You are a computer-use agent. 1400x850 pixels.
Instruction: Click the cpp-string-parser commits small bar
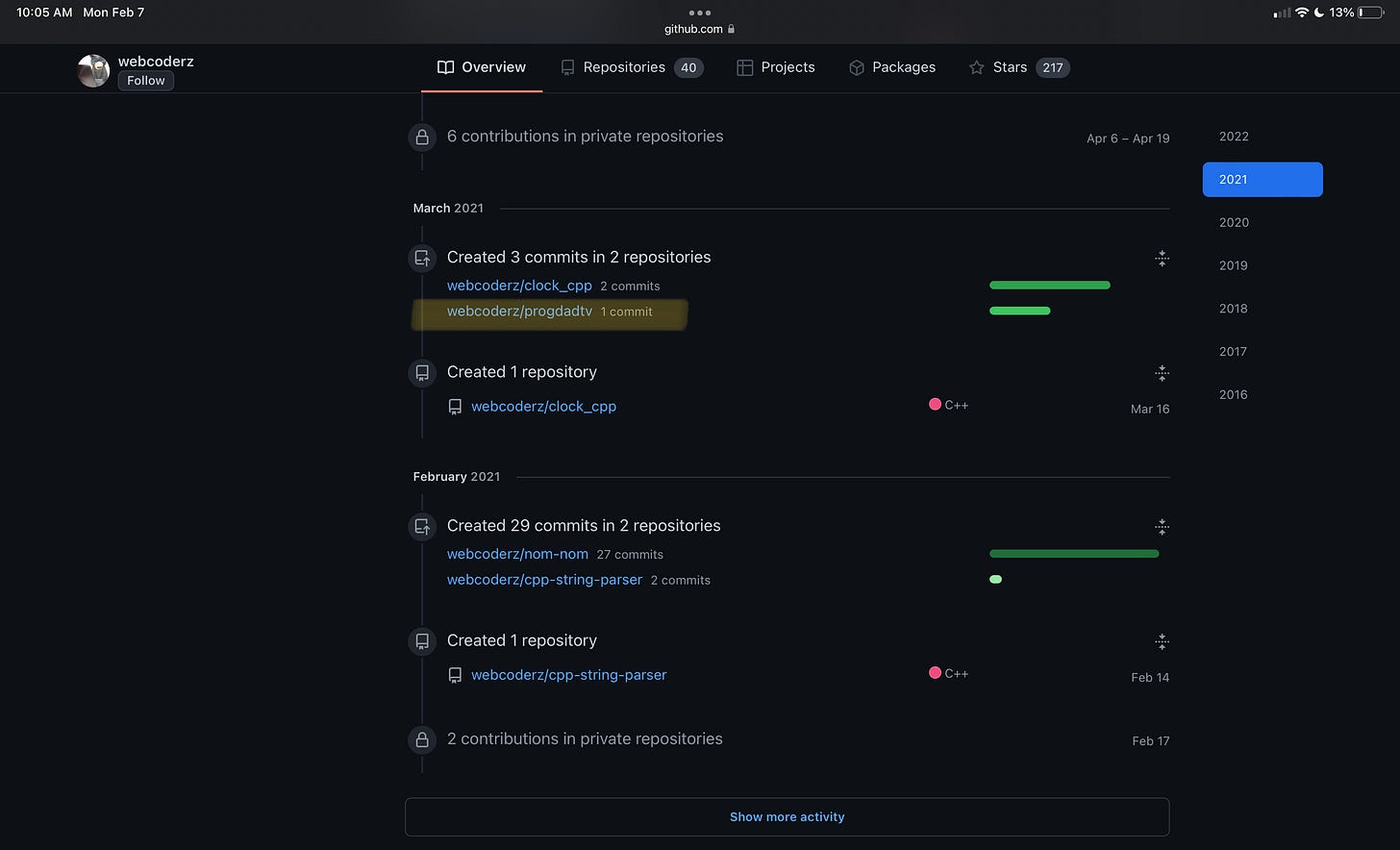pyautogui.click(x=996, y=579)
